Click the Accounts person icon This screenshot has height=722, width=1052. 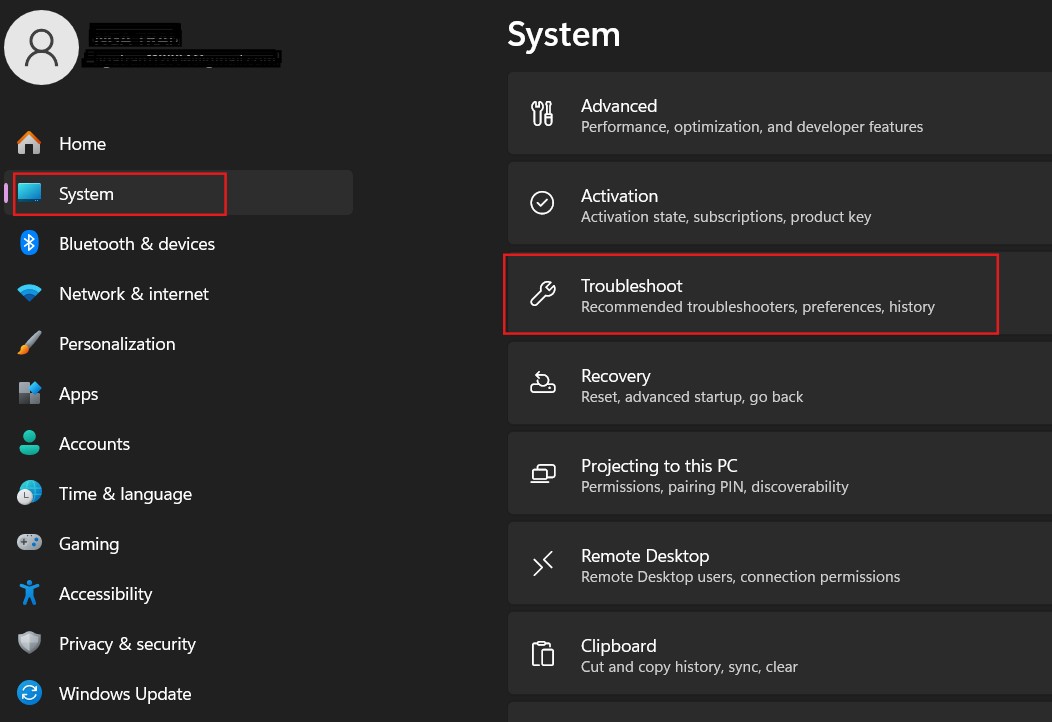(29, 443)
